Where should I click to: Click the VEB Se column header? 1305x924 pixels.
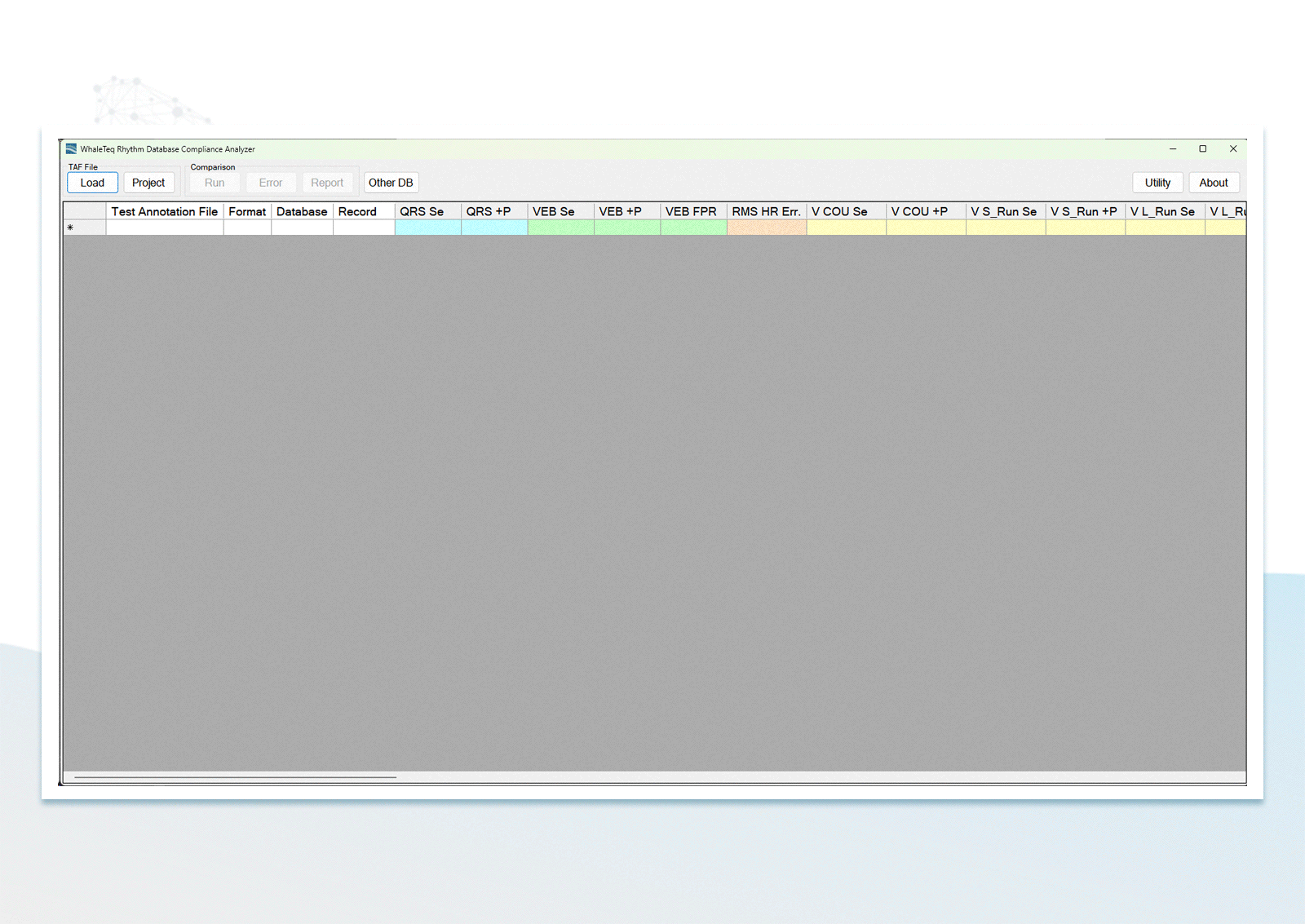561,211
